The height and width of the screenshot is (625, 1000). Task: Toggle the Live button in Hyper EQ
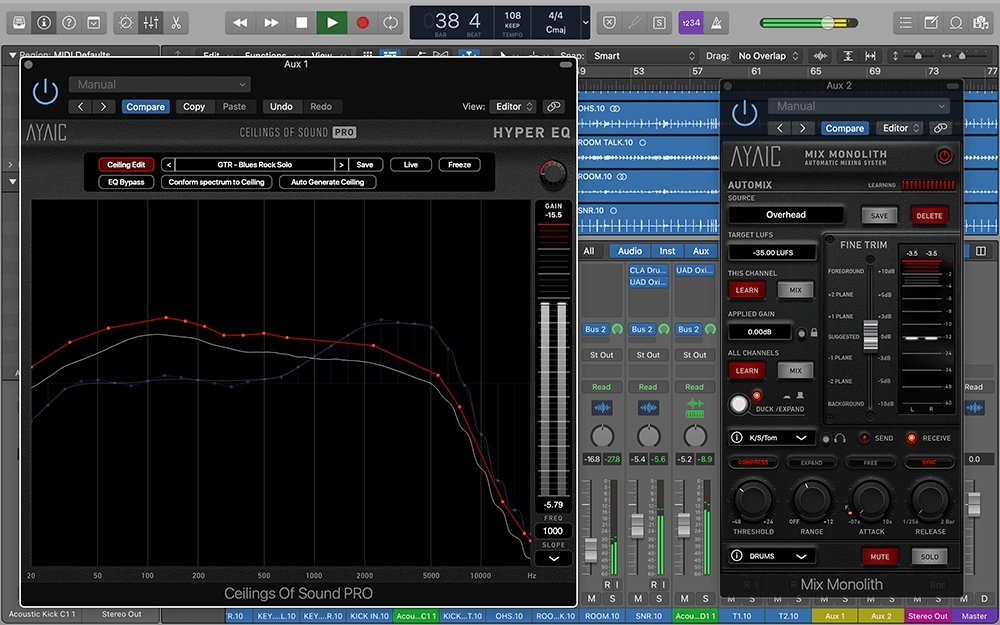pyautogui.click(x=411, y=165)
